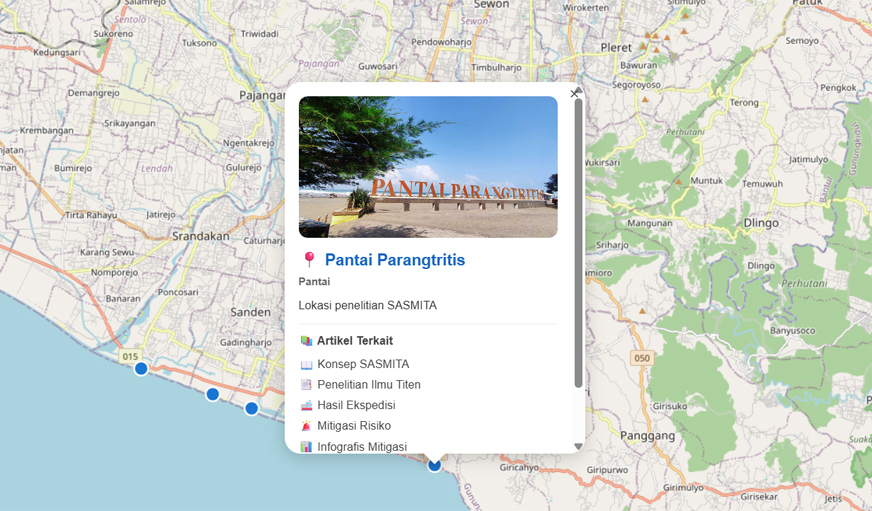Click the ship icon beside Hasil Ekspedisi
The image size is (872, 511).
pos(306,405)
